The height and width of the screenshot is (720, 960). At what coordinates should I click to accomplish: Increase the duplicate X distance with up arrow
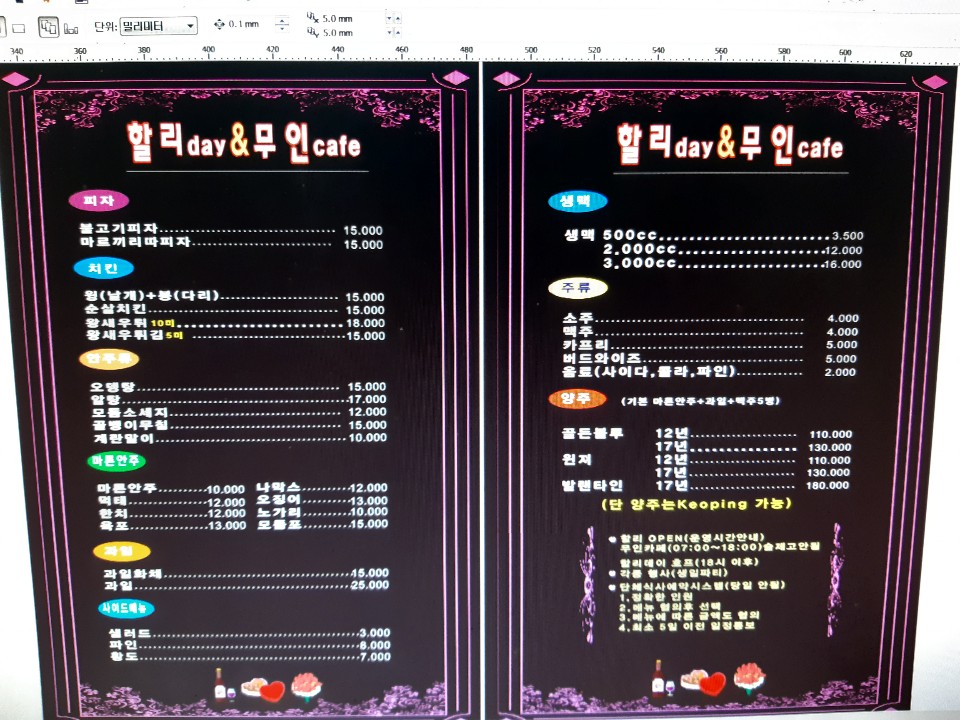[x=398, y=18]
